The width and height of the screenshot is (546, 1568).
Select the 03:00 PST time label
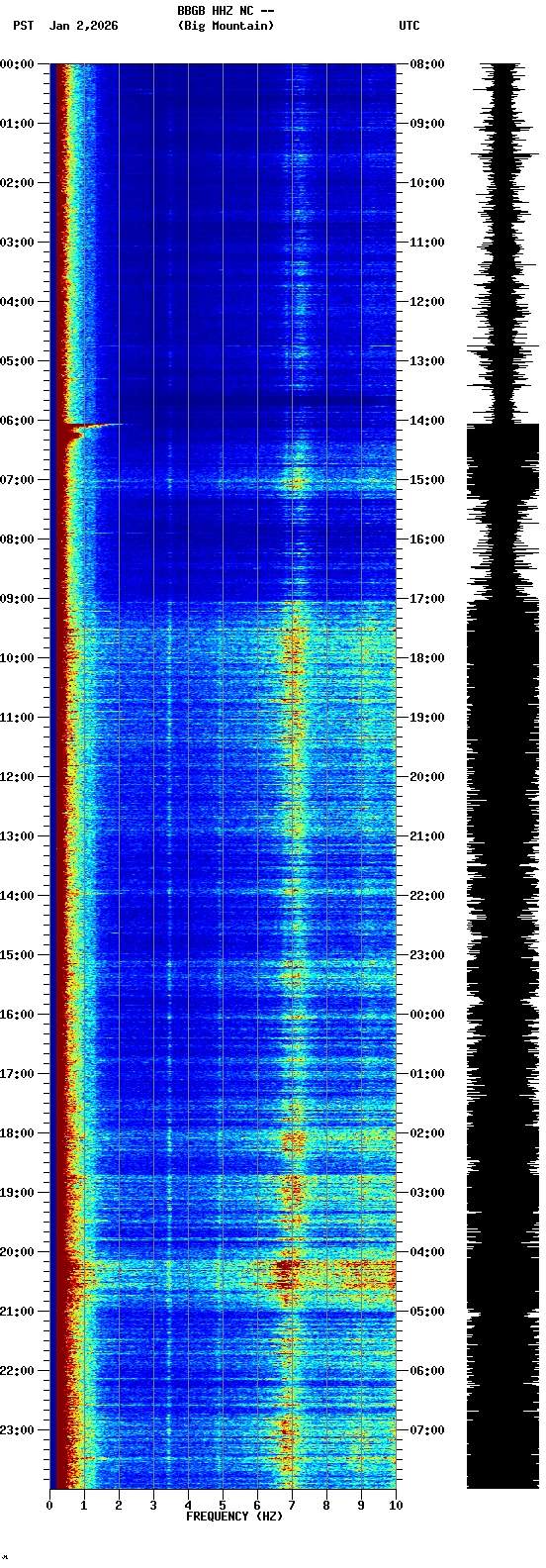click(17, 243)
